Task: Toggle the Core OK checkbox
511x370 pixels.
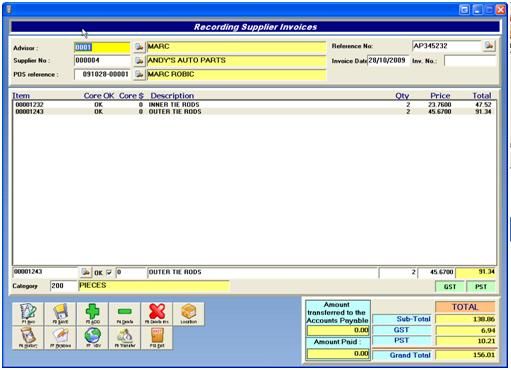Action: [109, 273]
